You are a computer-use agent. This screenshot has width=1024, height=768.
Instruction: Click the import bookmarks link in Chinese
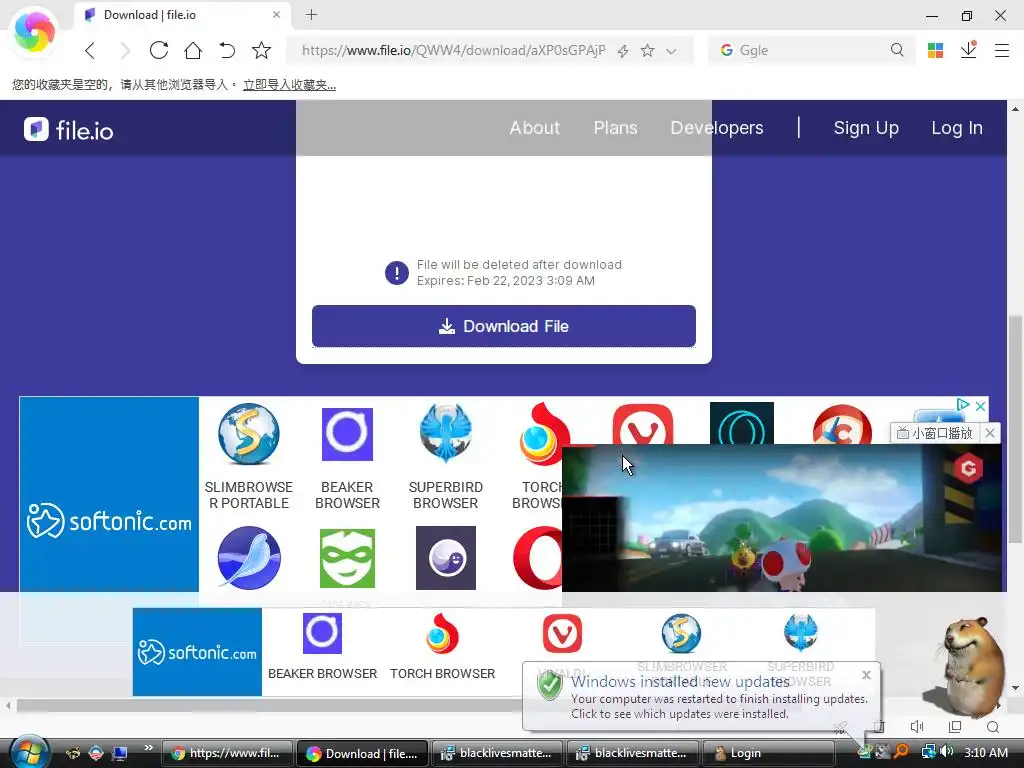(289, 85)
